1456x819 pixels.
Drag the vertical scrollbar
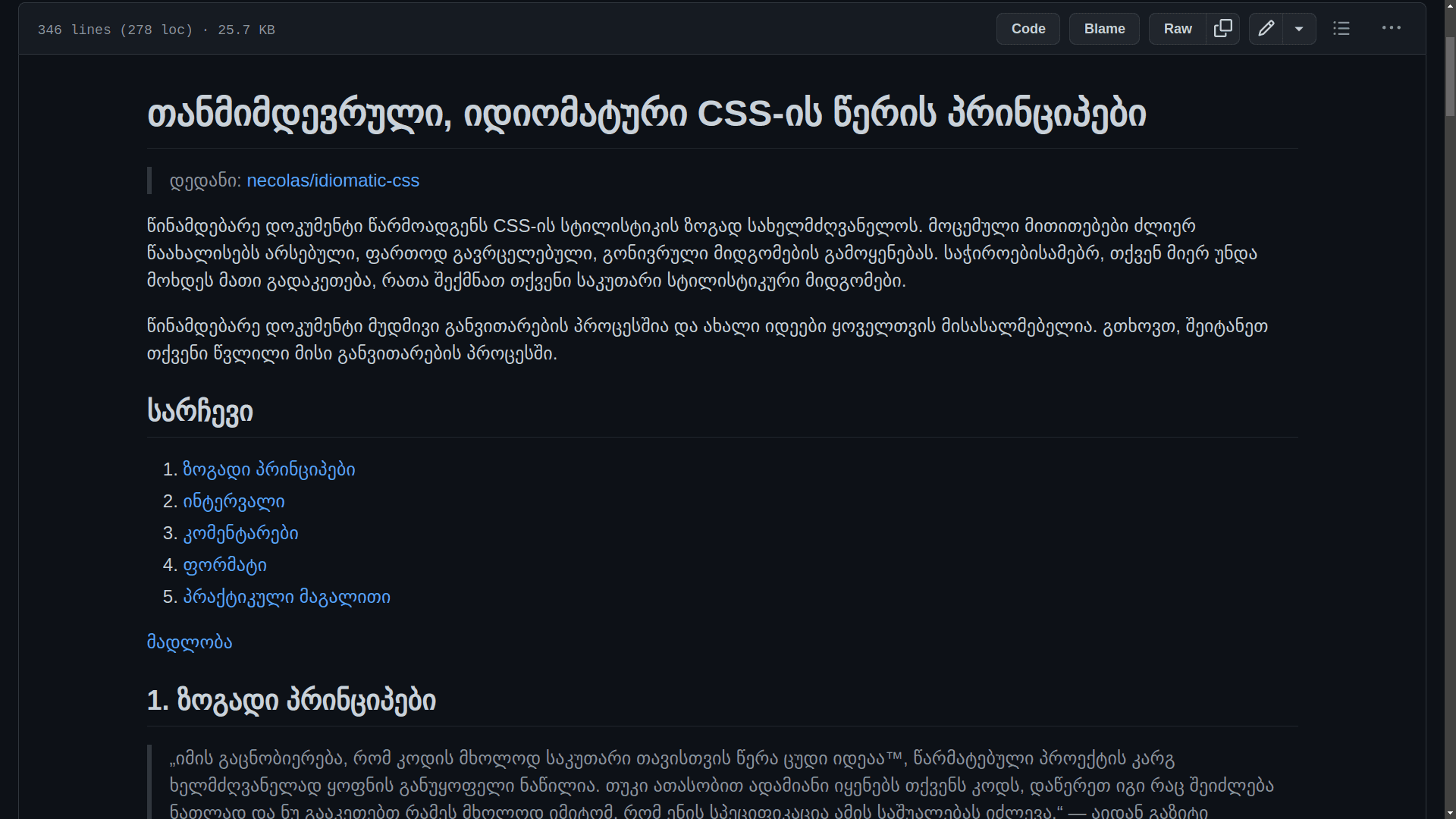1448,55
